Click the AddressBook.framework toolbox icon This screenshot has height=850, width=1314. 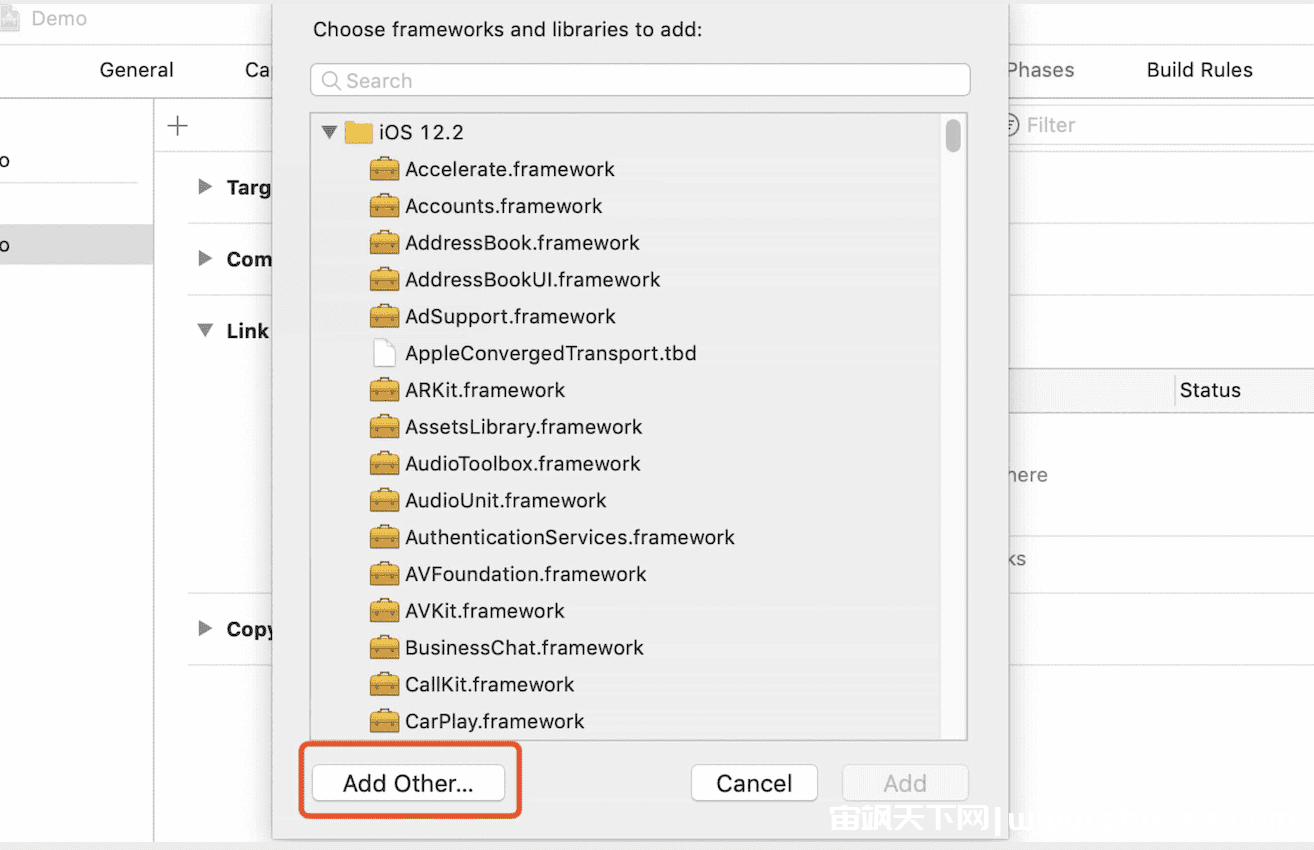pyautogui.click(x=385, y=243)
